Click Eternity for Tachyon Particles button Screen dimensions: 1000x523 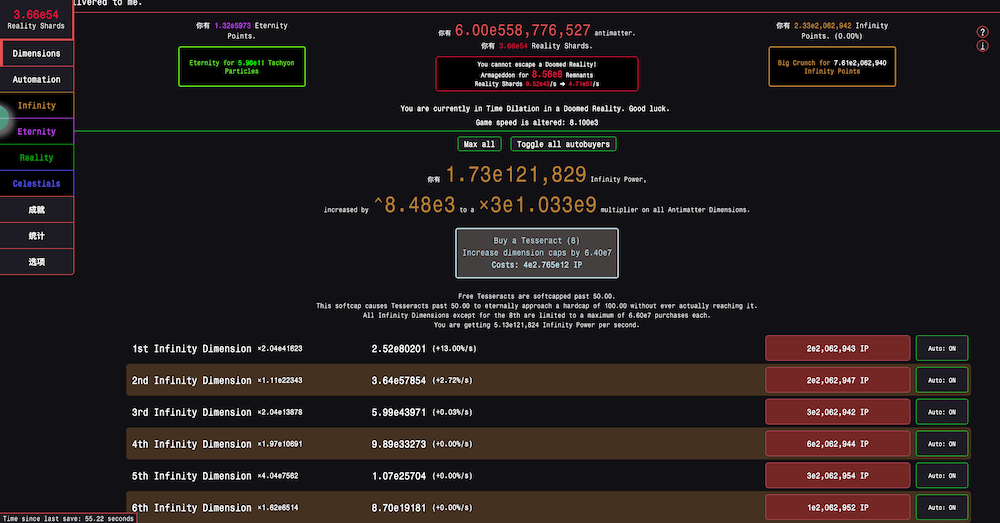point(241,67)
